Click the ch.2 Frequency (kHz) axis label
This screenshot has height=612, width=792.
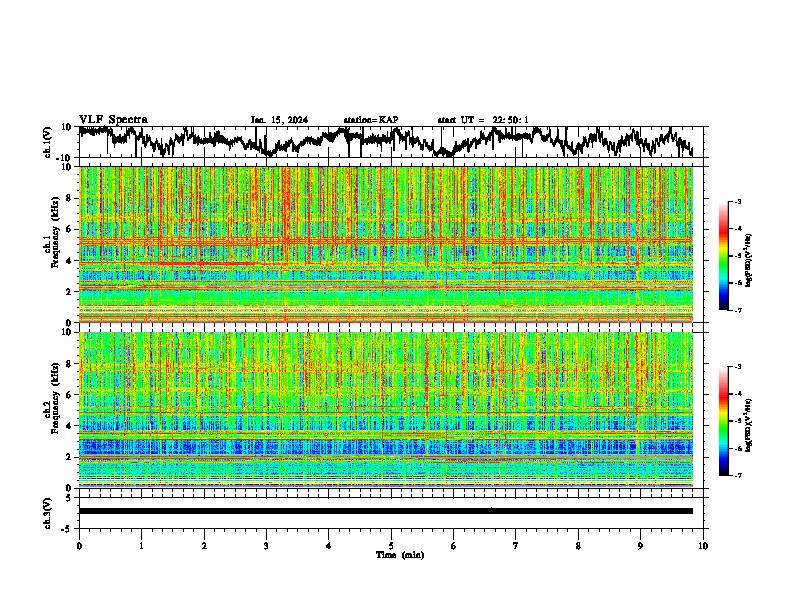coord(51,398)
